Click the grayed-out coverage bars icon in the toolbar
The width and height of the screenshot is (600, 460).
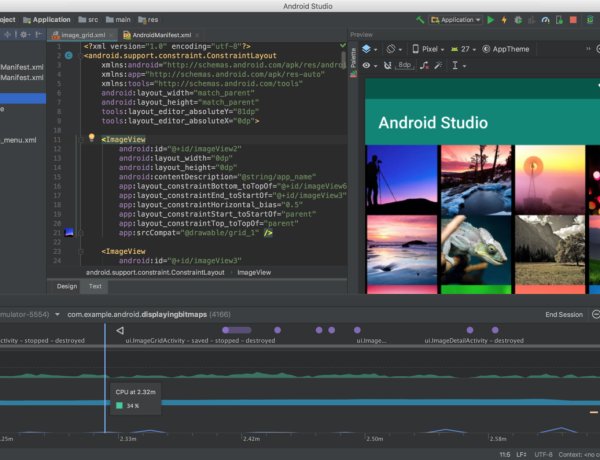(x=532, y=20)
